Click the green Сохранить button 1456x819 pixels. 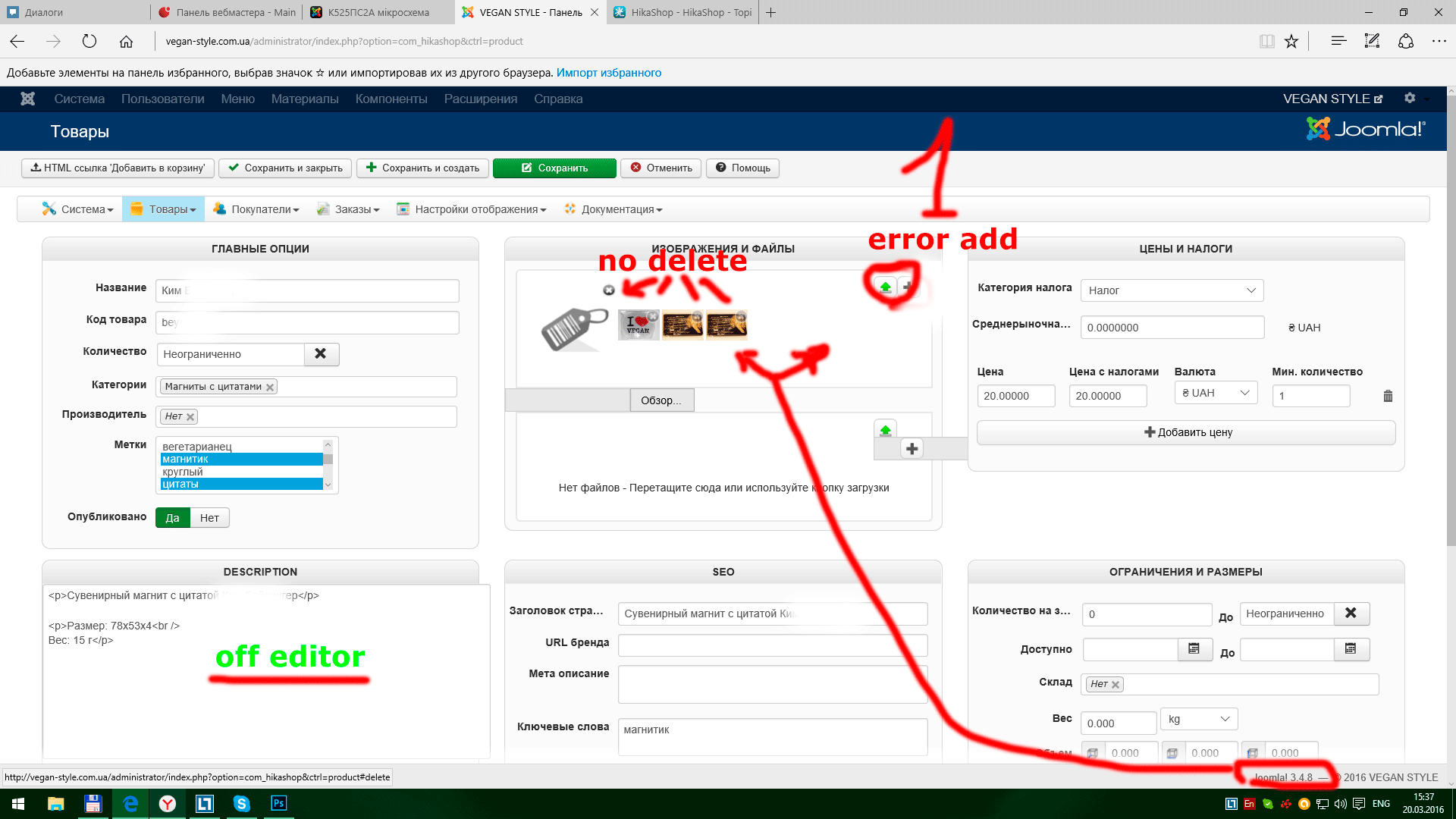[554, 168]
